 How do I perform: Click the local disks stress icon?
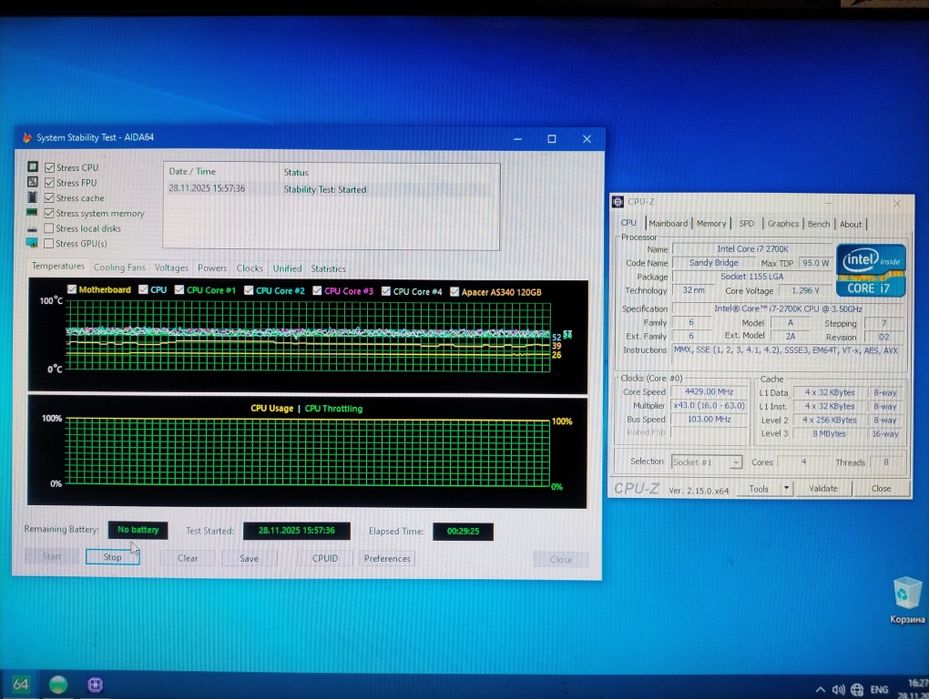pyautogui.click(x=32, y=229)
